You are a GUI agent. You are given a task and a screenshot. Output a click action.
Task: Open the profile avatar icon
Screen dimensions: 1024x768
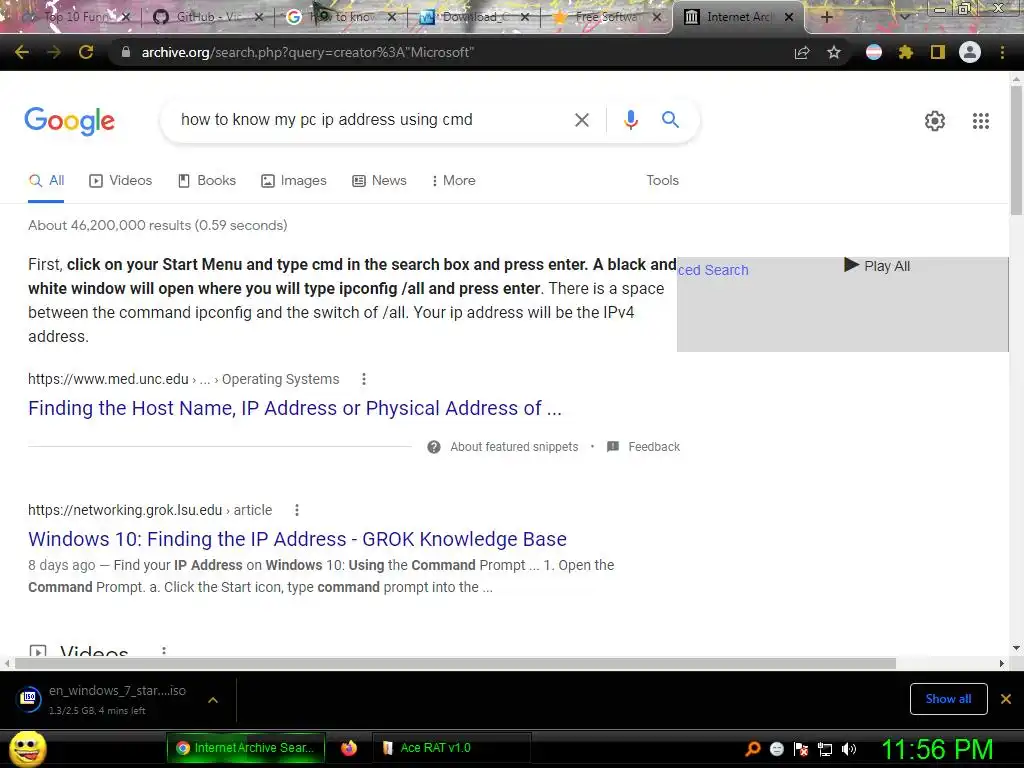(970, 52)
